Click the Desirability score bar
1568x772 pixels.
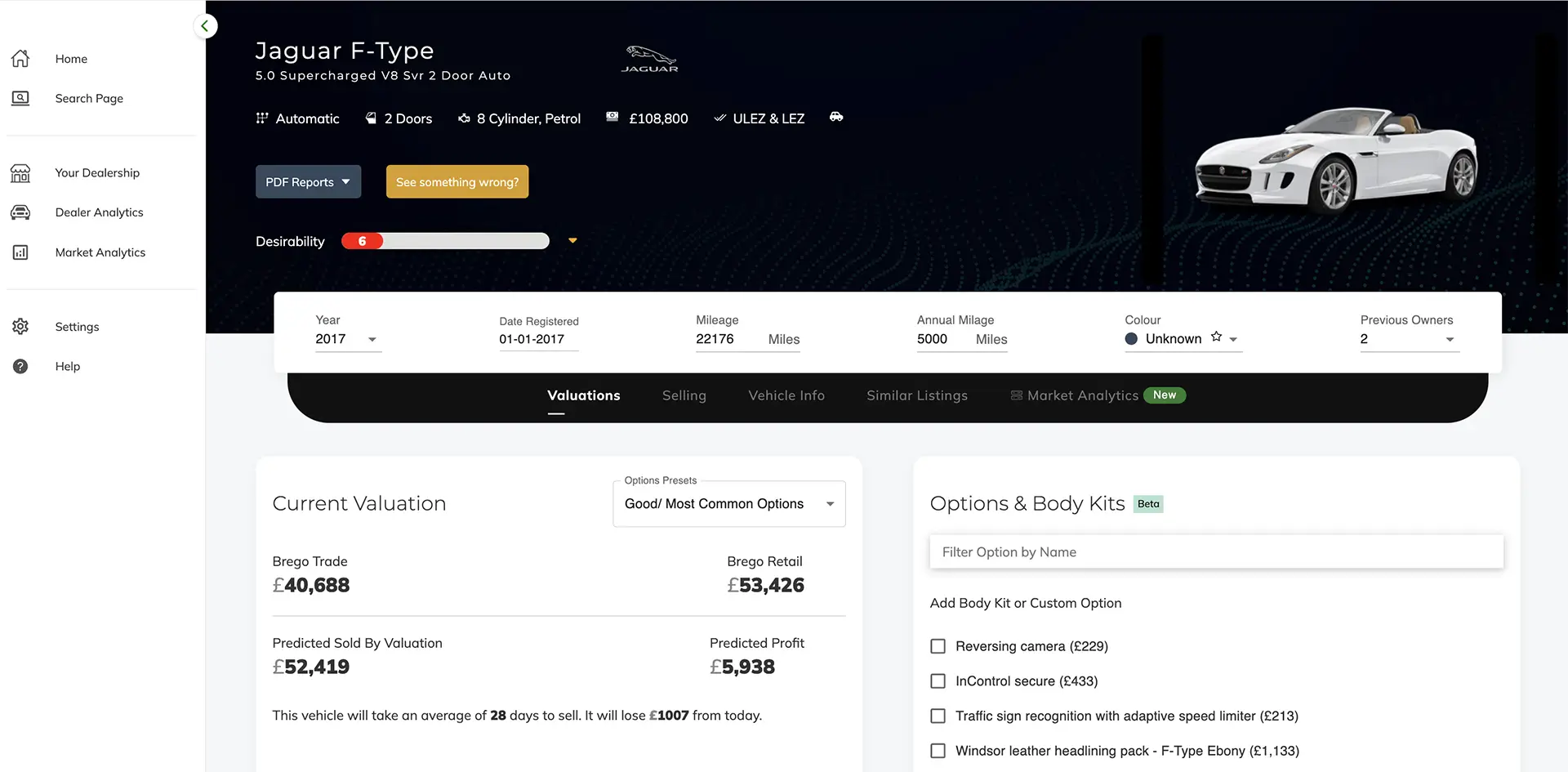click(x=445, y=241)
